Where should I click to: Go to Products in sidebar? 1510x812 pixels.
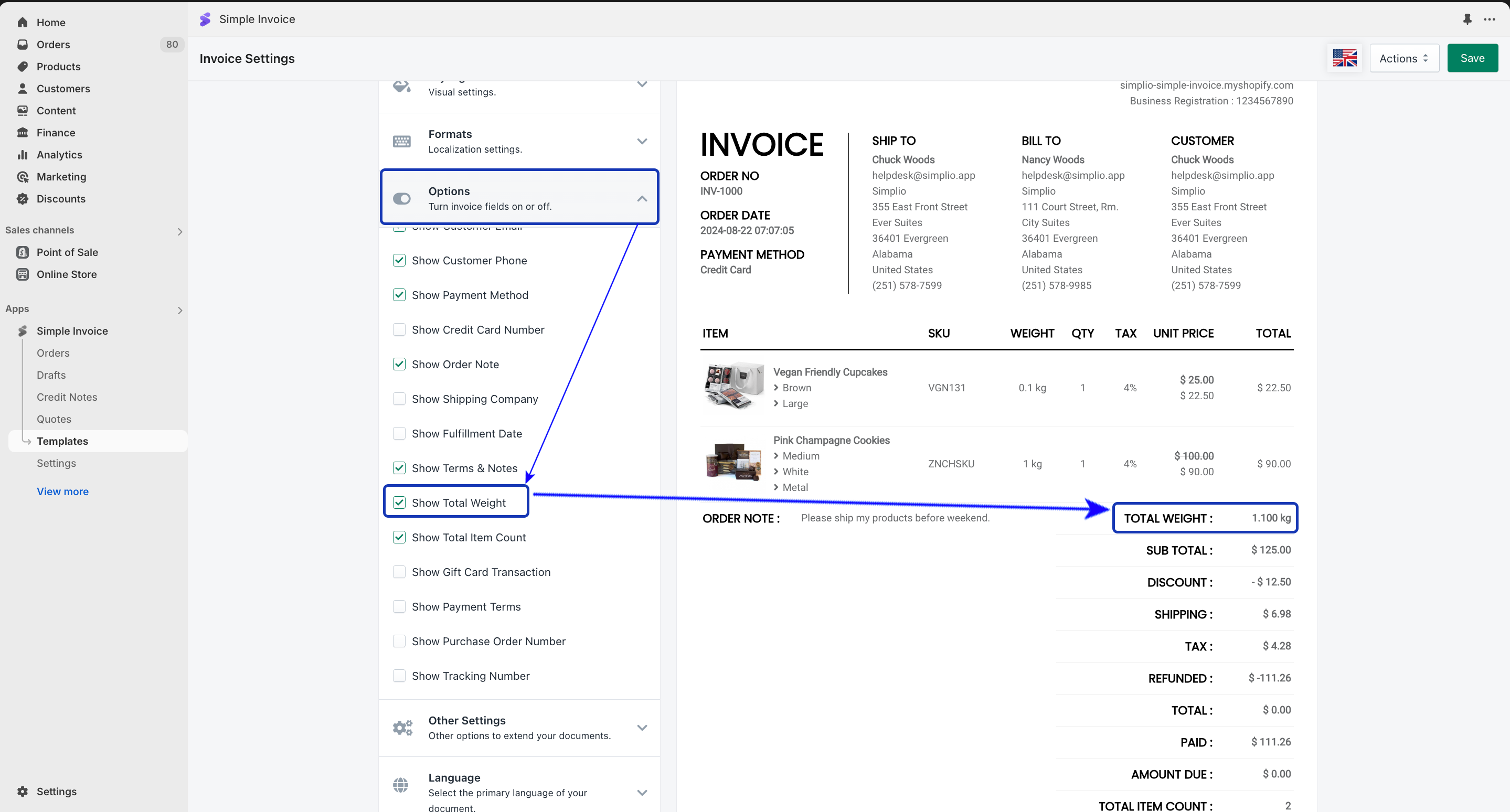[x=58, y=67]
